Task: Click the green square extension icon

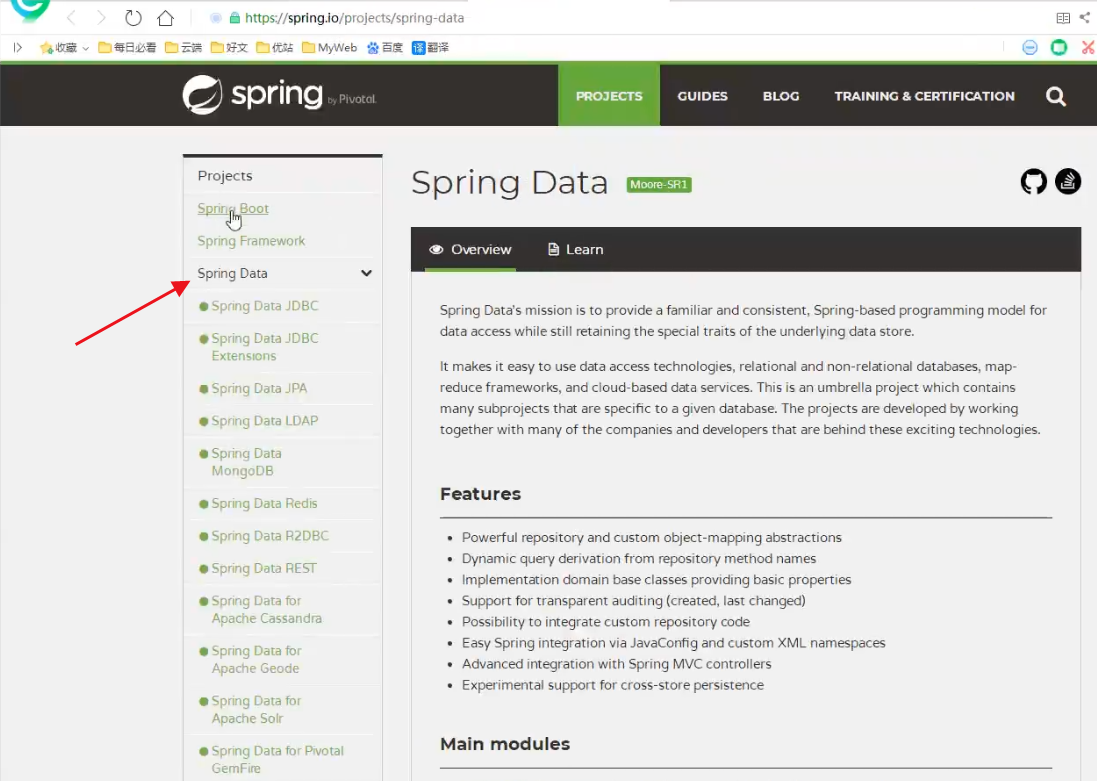Action: click(1059, 48)
